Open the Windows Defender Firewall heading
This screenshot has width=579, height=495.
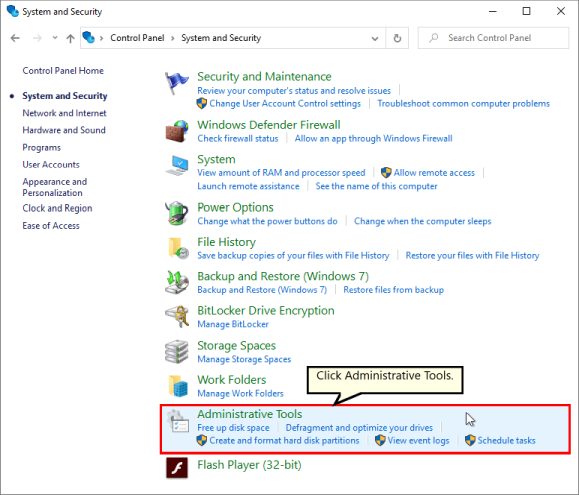268,125
